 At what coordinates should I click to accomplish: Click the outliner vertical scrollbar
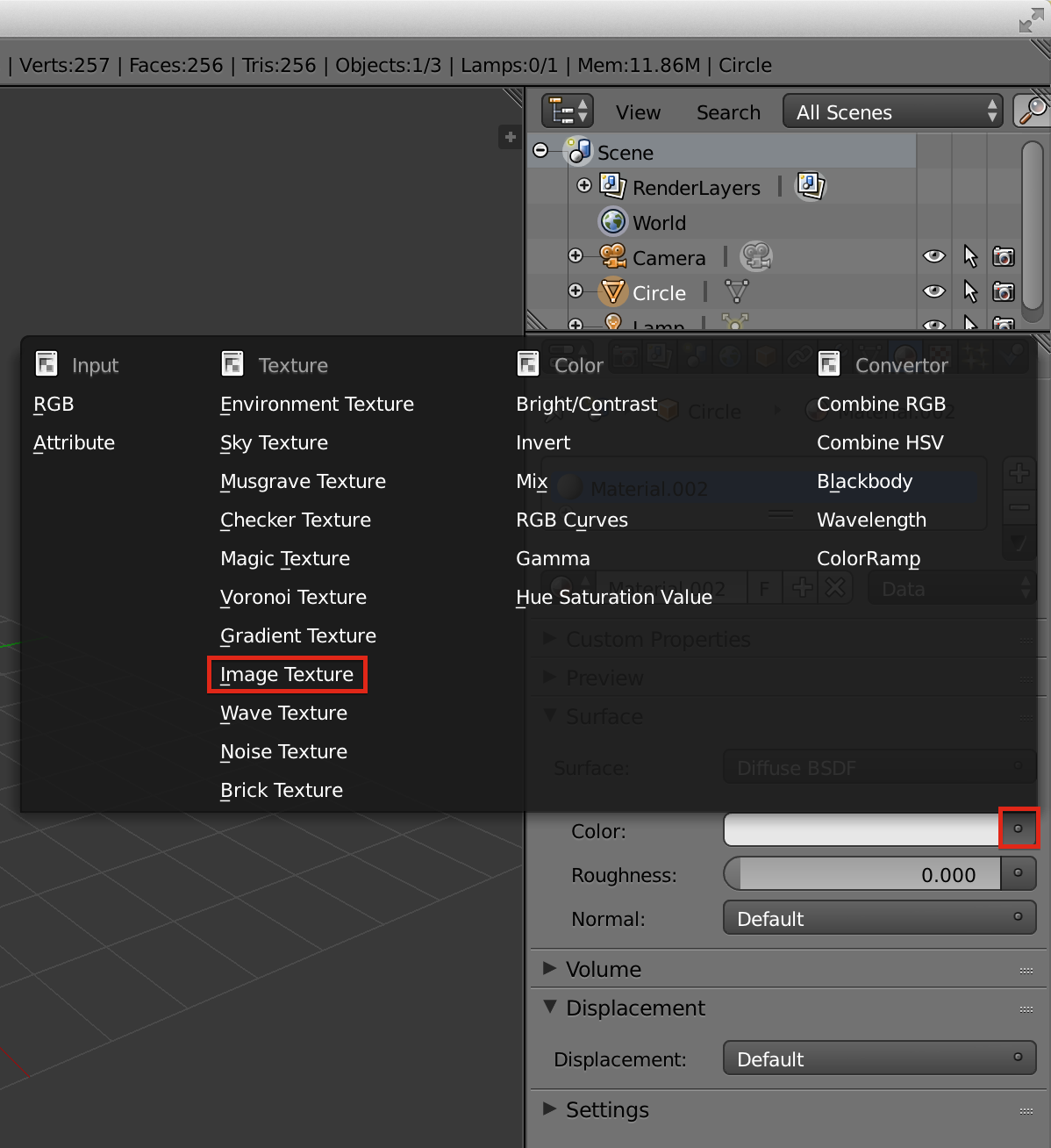tap(1033, 226)
